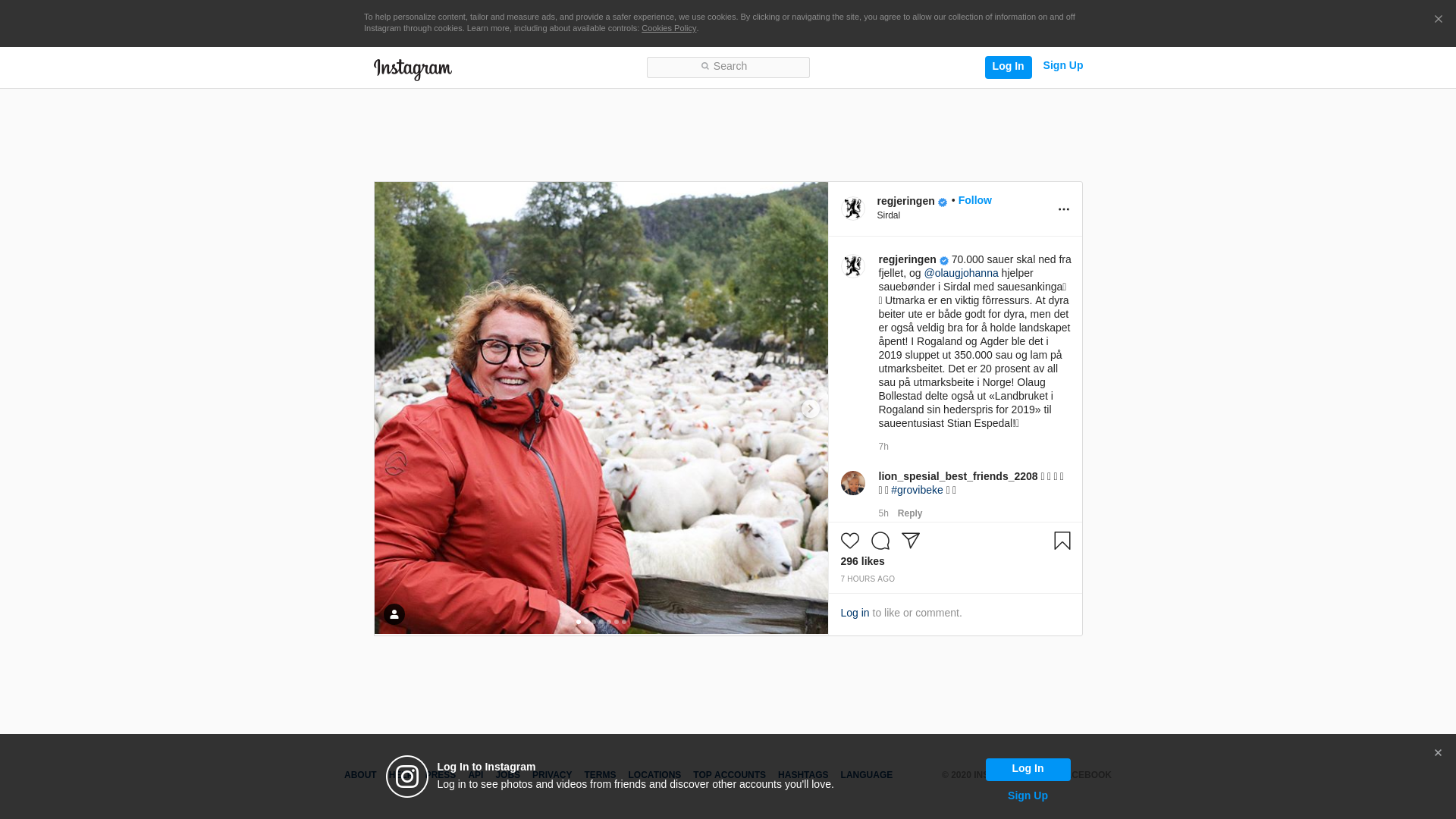Open regjeringen username in post header
Viewport: 1456px width, 819px height.
905,201
